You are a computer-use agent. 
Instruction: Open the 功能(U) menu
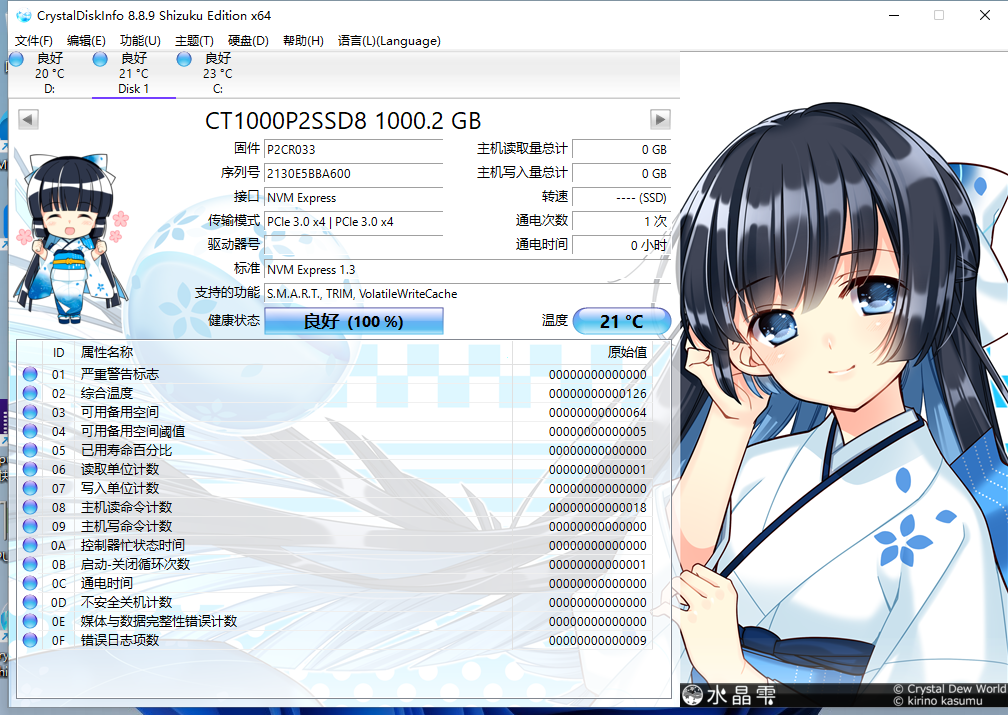click(140, 41)
